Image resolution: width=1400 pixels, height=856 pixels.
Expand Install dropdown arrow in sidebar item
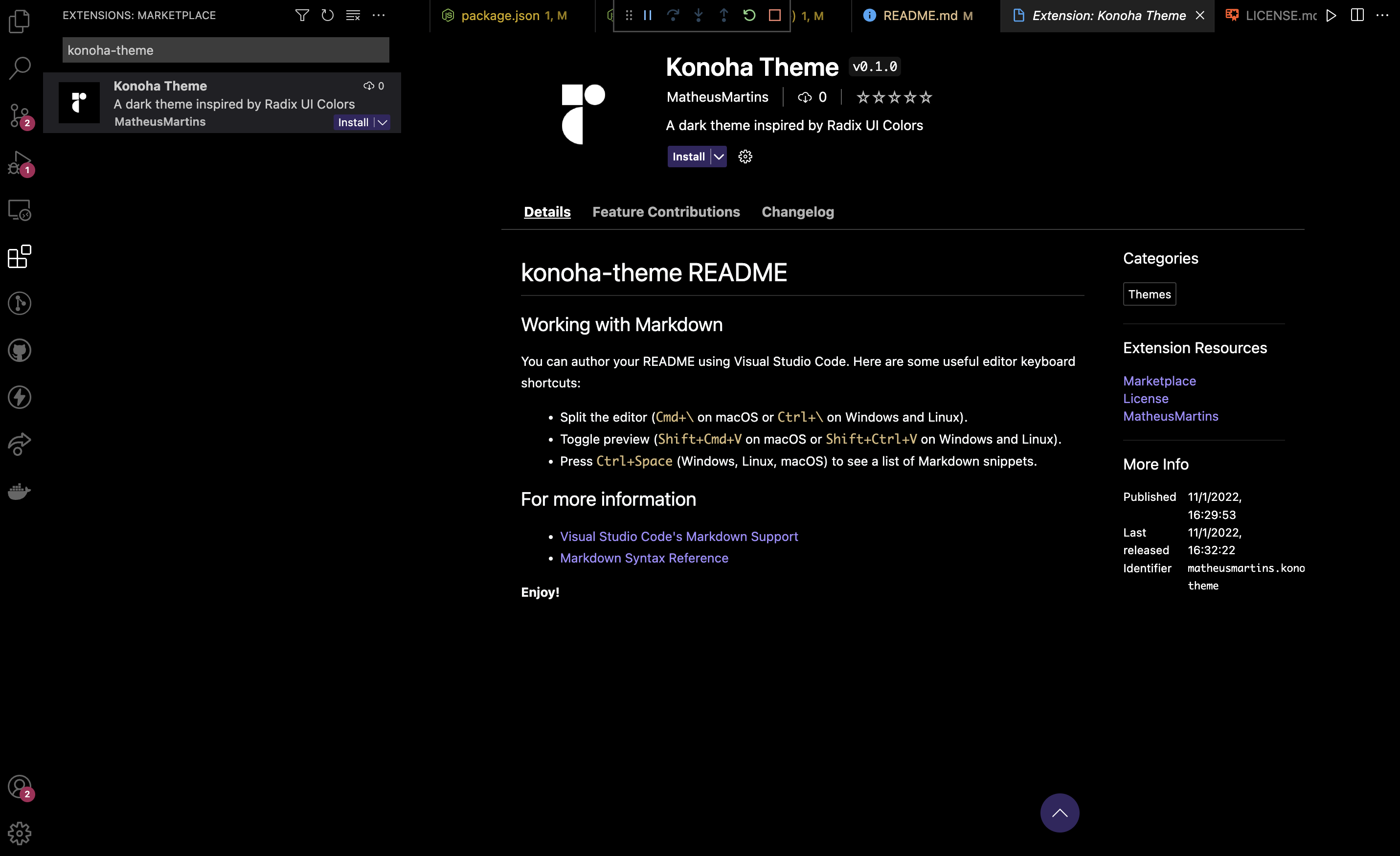(x=383, y=123)
